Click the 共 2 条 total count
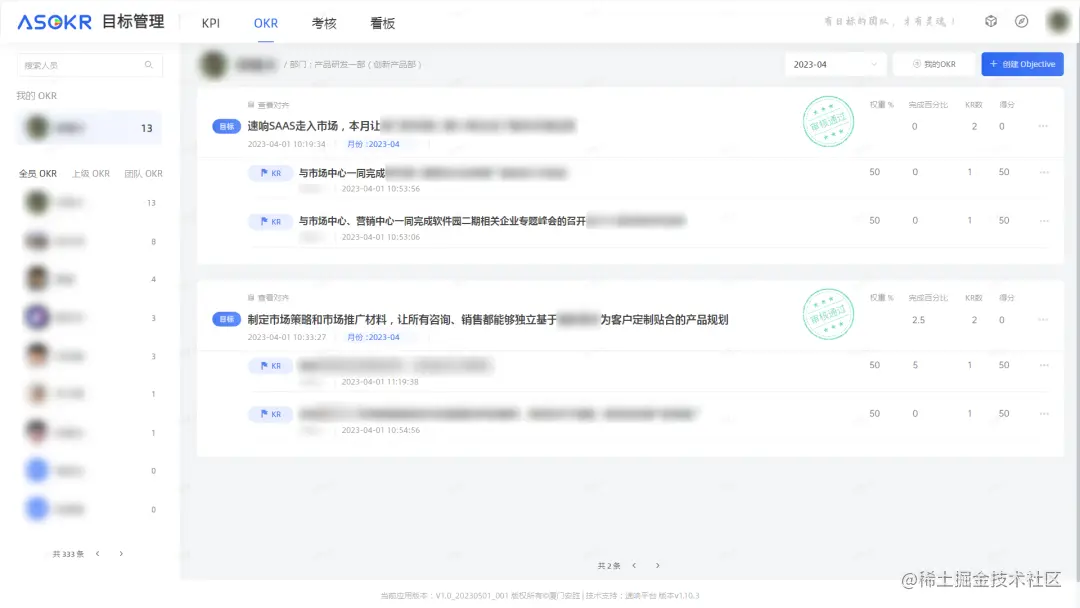The image size is (1080, 608). 609,565
